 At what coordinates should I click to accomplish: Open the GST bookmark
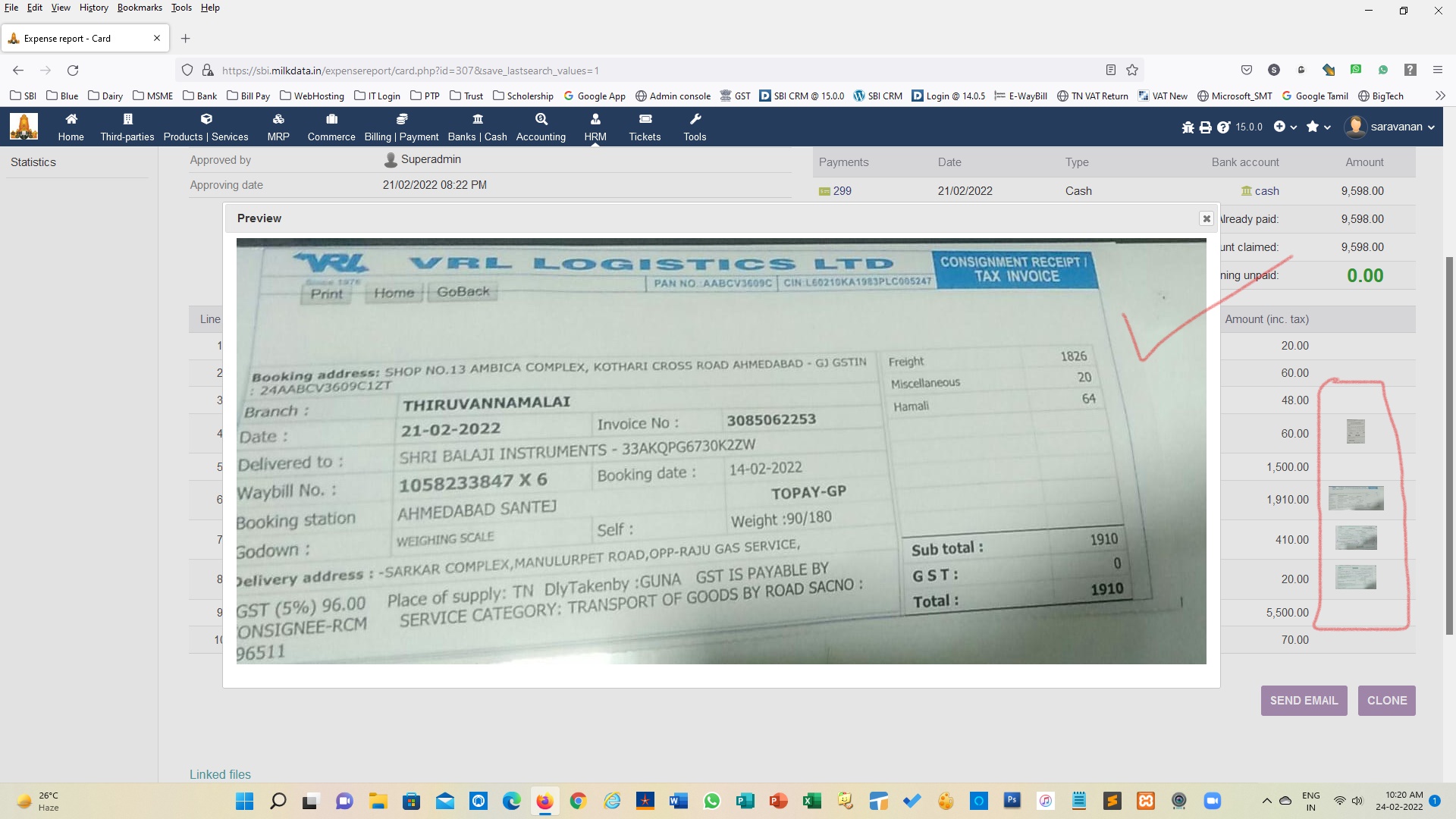(735, 96)
